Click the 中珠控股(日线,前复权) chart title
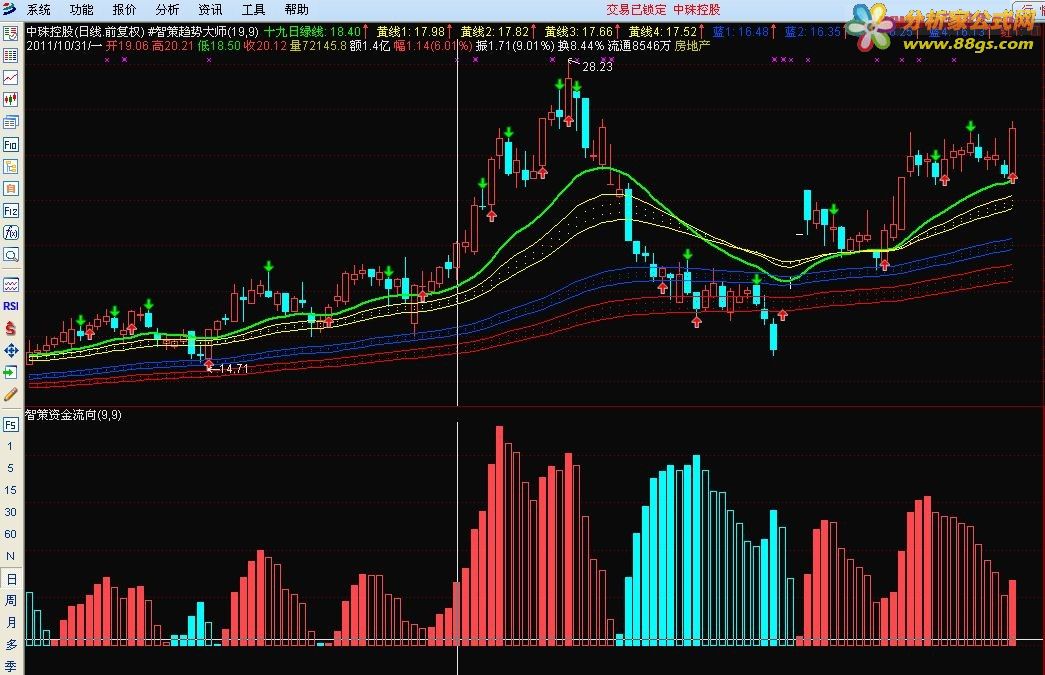The image size is (1045, 675). tap(85, 31)
